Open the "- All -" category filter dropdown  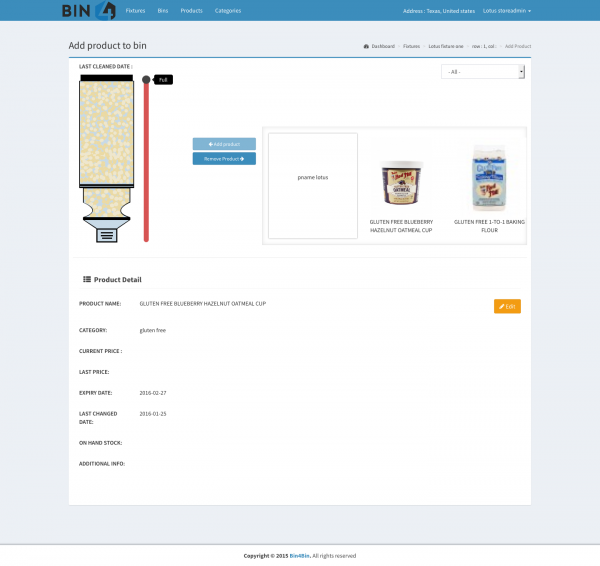pos(483,72)
